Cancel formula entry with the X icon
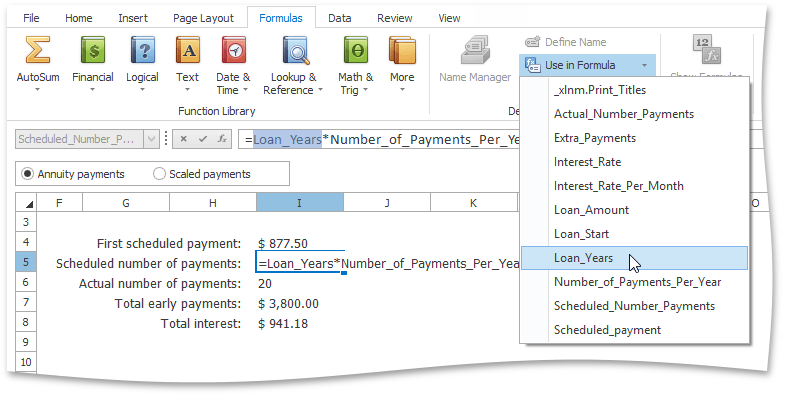Screen dimensions: 786x398 coord(183,139)
